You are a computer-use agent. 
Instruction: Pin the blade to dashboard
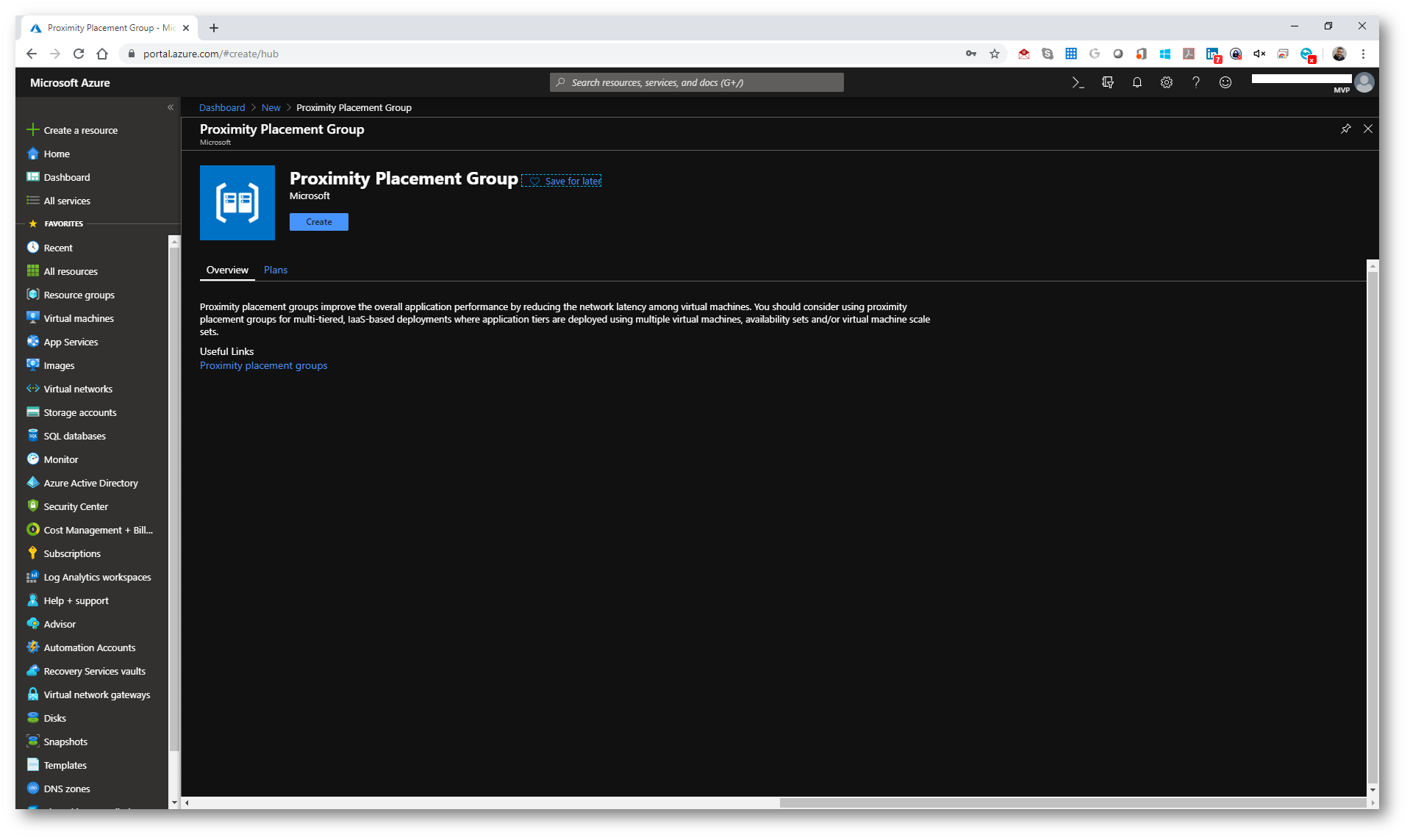(1345, 129)
